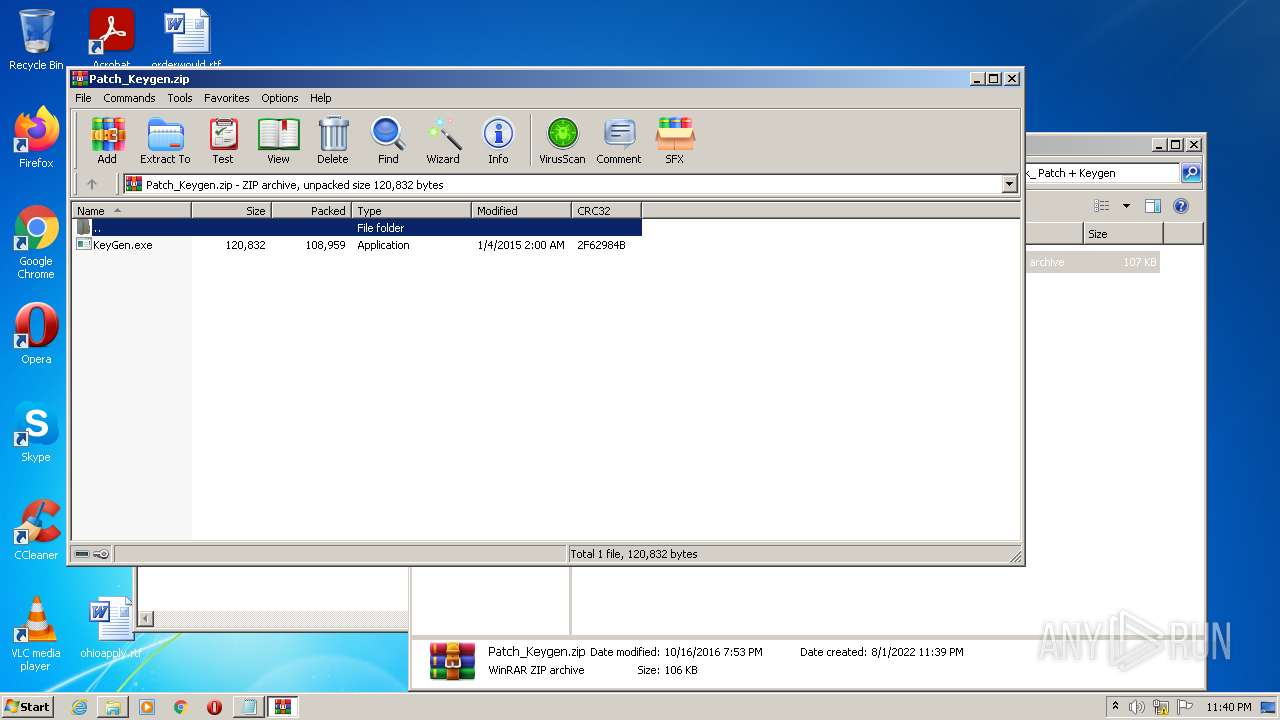Click WinRAR archive icon in details pane

tap(452, 661)
